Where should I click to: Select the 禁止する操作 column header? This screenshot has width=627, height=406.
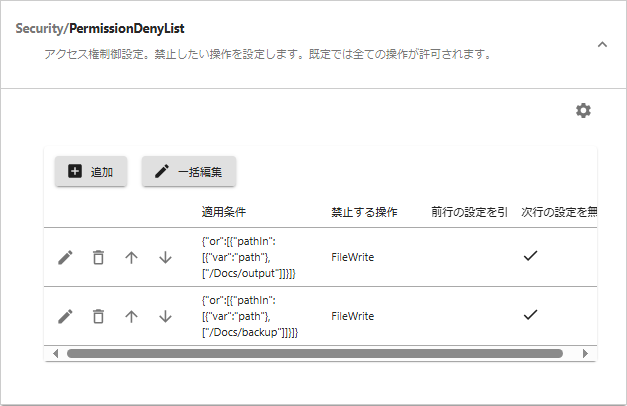point(364,213)
